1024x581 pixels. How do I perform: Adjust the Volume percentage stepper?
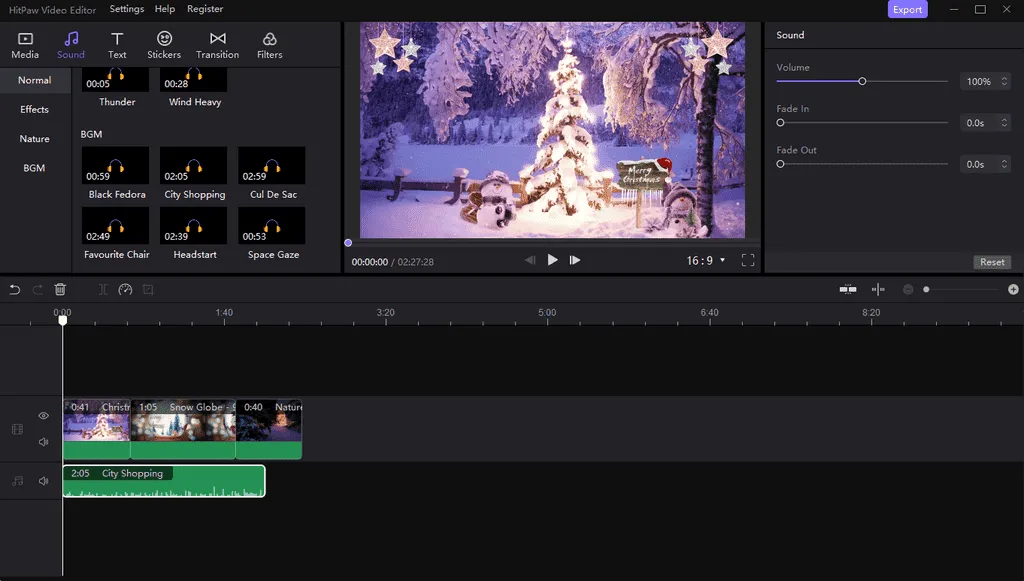[1004, 82]
